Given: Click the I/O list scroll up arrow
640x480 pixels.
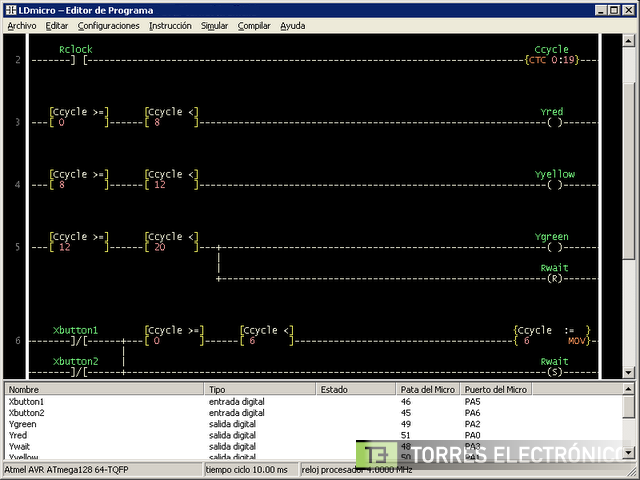Looking at the screenshot, I should (629, 389).
